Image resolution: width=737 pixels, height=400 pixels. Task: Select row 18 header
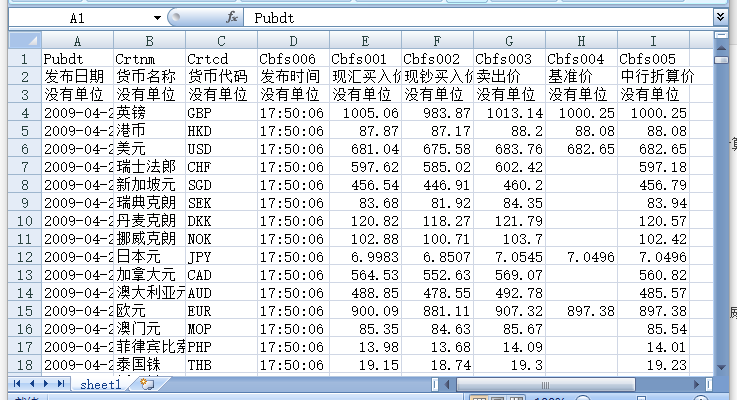[25, 365]
